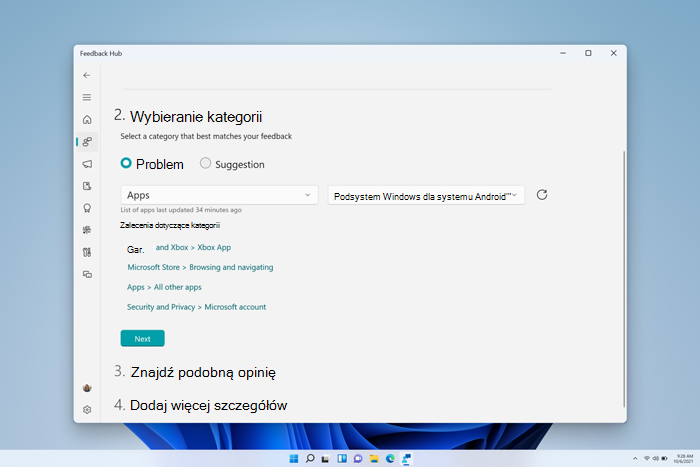Open taskbar Search
Viewport: 700px width, 467px height.
click(x=310, y=459)
